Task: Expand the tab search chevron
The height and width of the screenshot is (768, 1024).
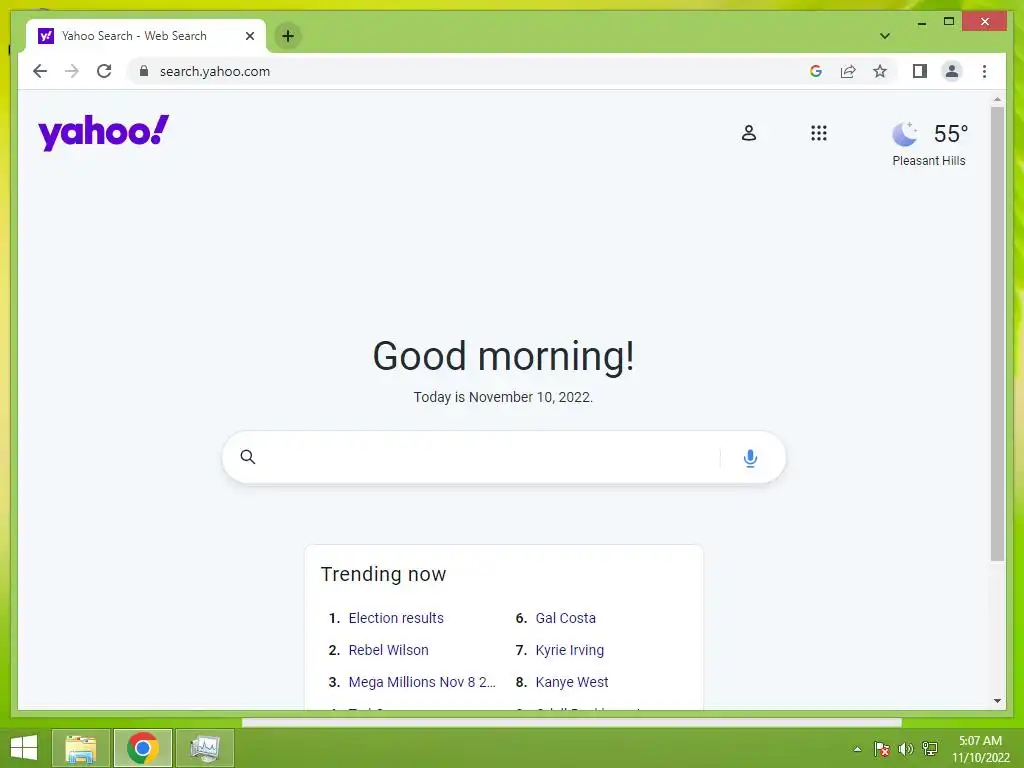Action: point(884,36)
